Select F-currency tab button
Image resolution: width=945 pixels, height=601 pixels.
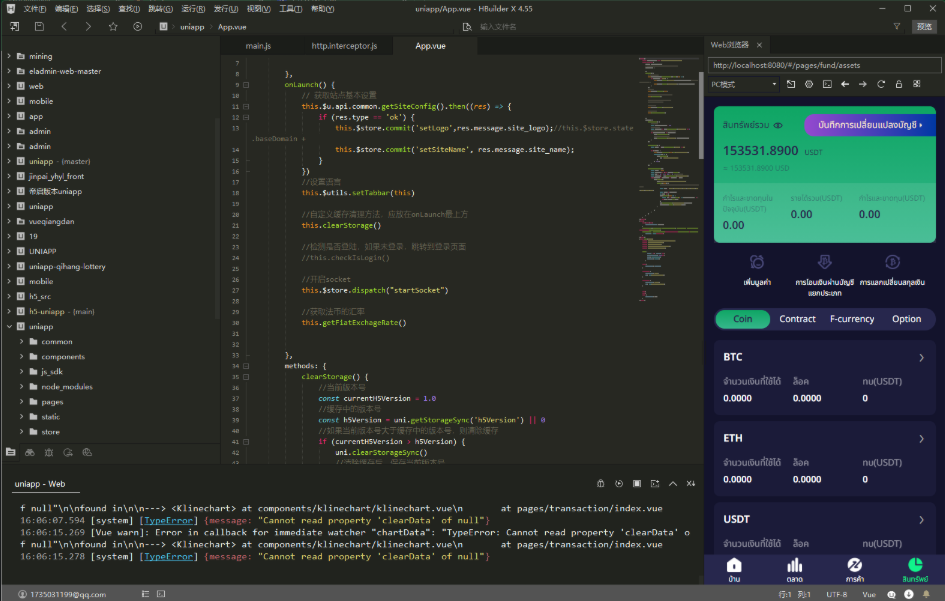pyautogui.click(x=852, y=319)
